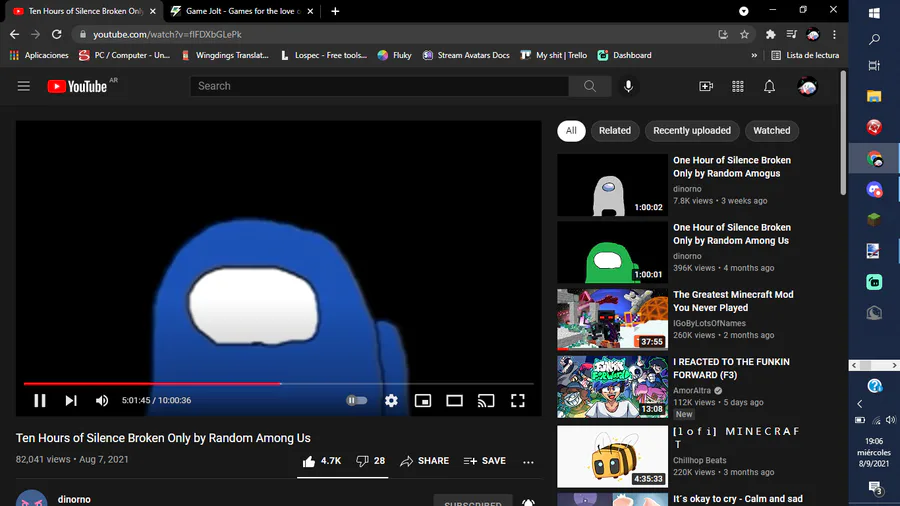The image size is (900, 506).
Task: Enable miniplayer mode
Action: [423, 400]
